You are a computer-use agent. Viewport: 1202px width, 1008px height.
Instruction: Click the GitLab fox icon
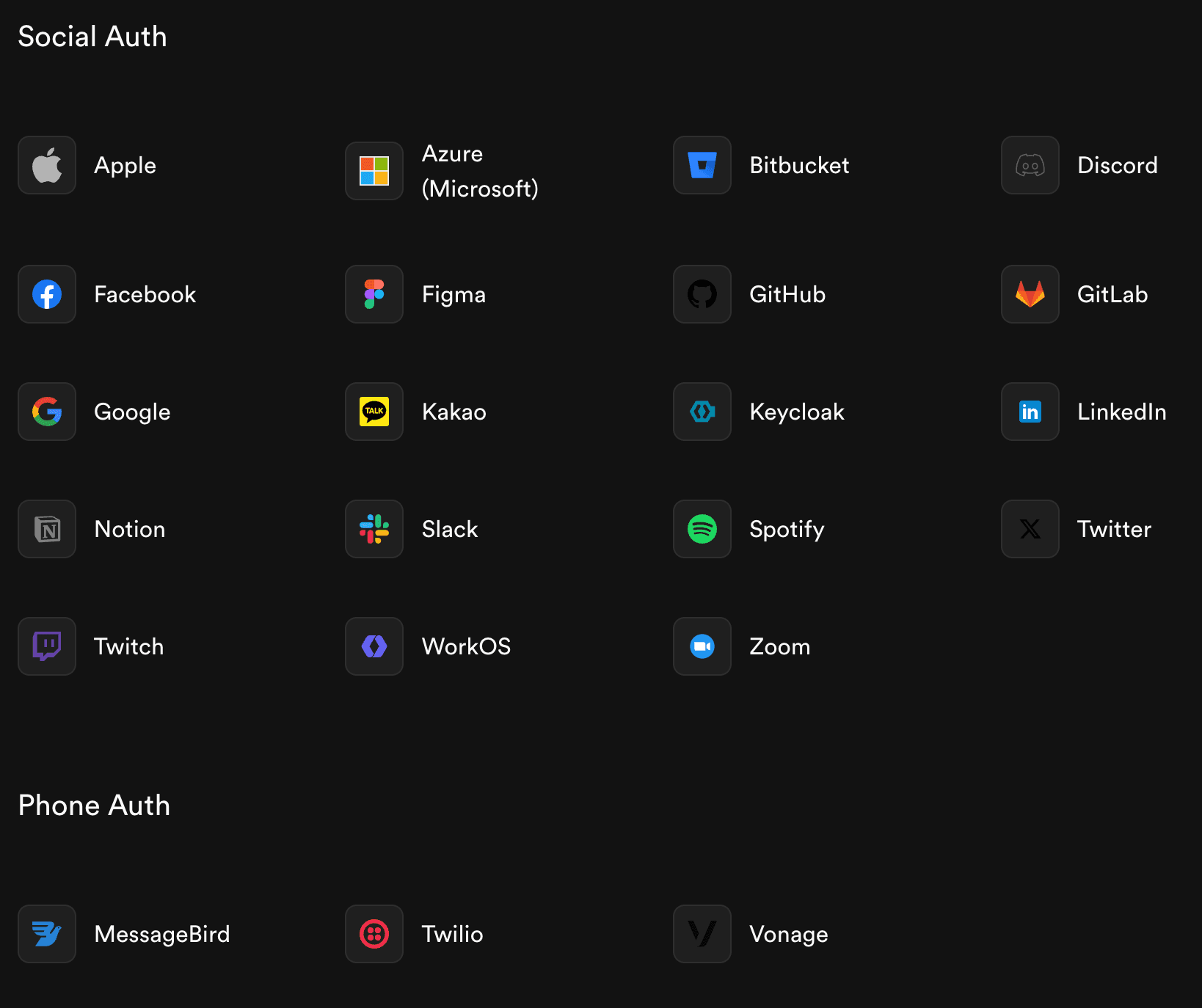pyautogui.click(x=1030, y=294)
